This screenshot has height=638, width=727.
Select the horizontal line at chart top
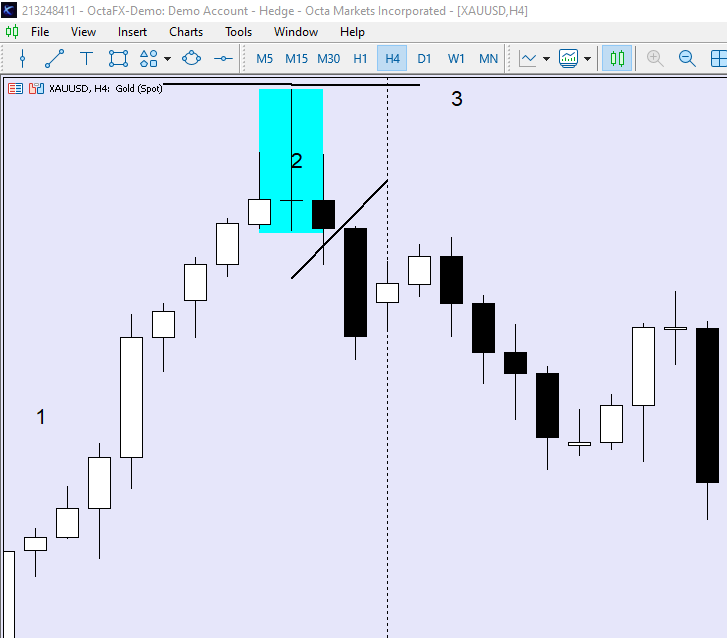(291, 85)
